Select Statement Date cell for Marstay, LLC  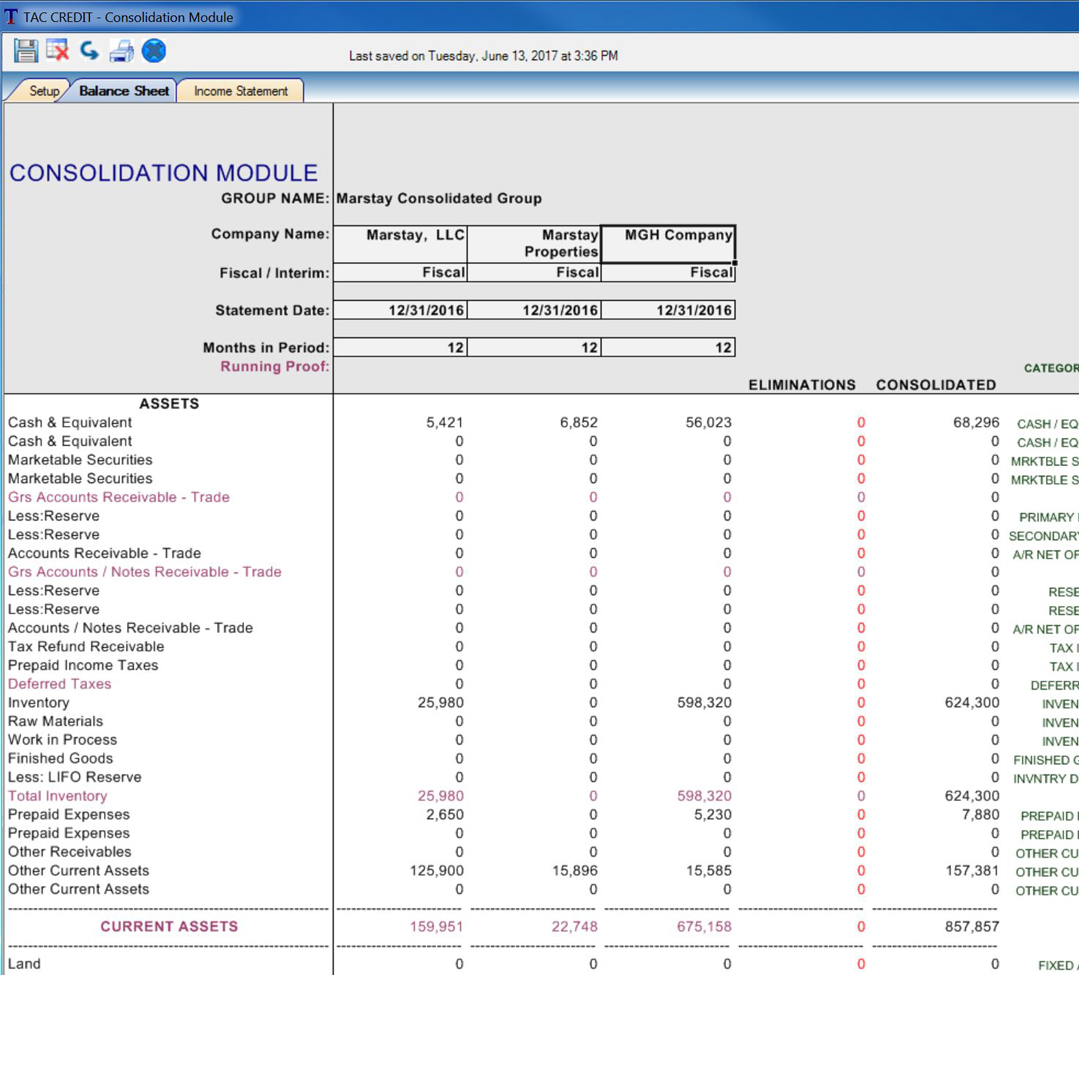point(400,310)
